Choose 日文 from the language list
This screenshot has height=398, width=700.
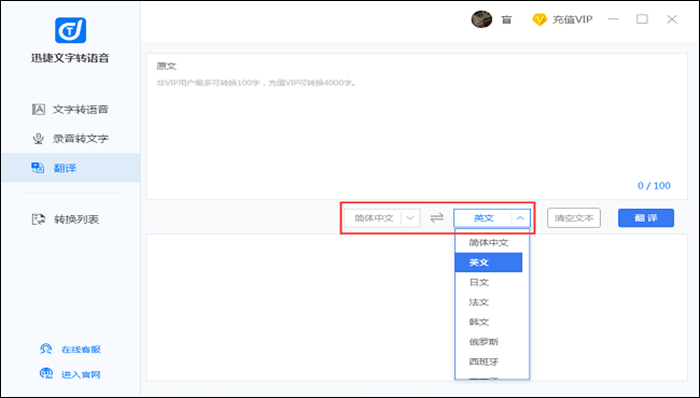click(489, 282)
